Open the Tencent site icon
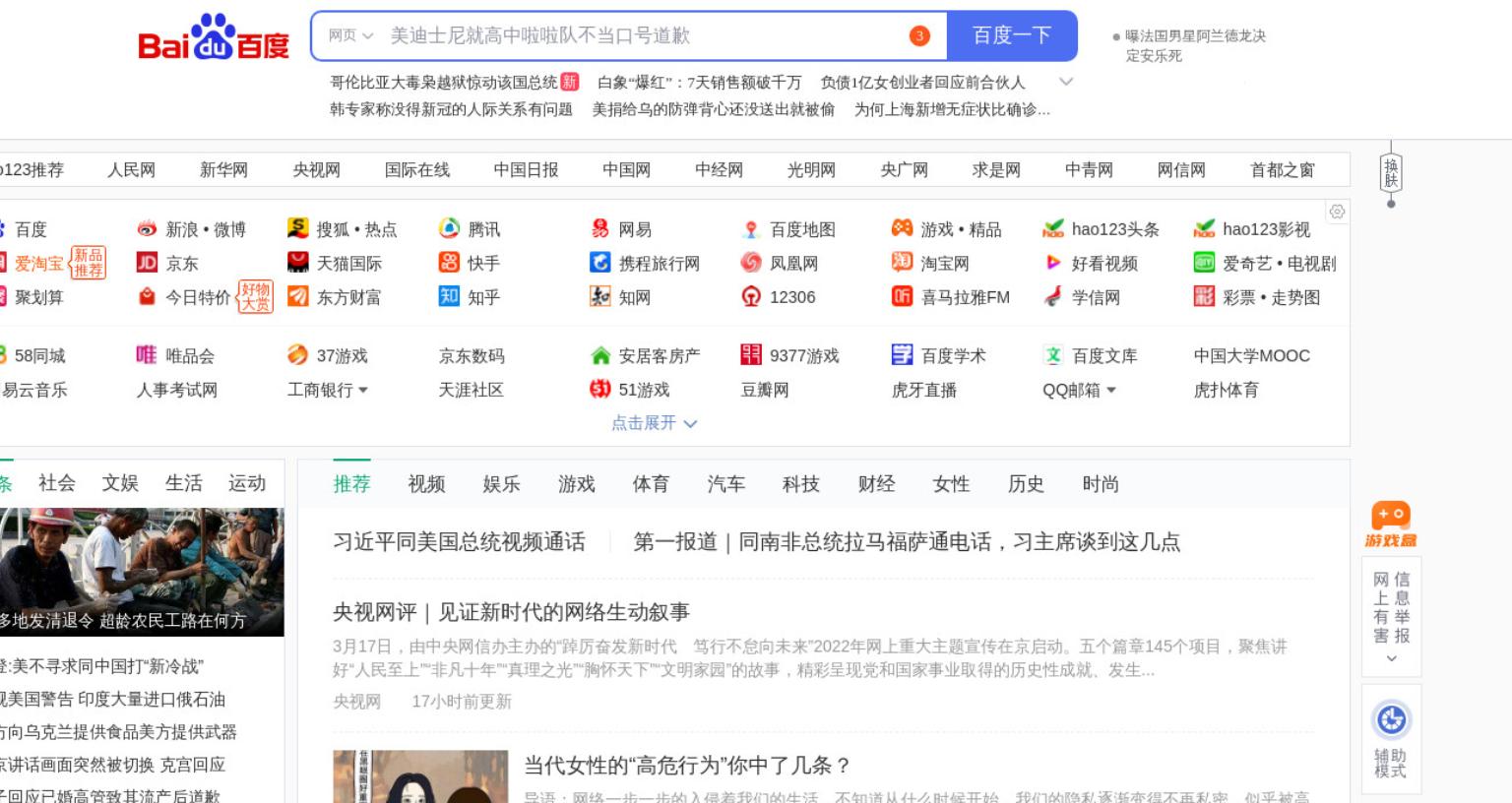 tap(449, 228)
